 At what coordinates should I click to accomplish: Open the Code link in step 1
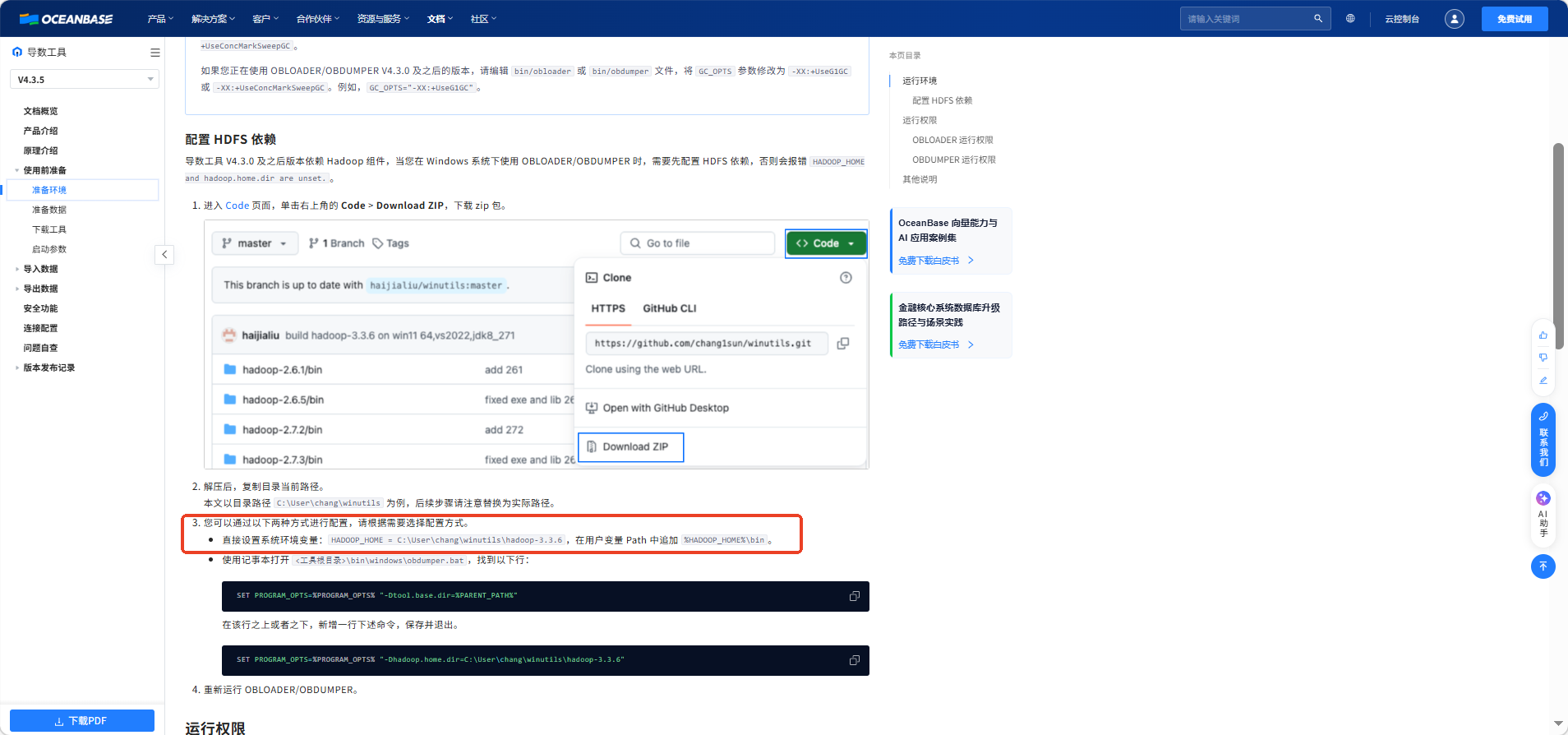[x=237, y=206]
